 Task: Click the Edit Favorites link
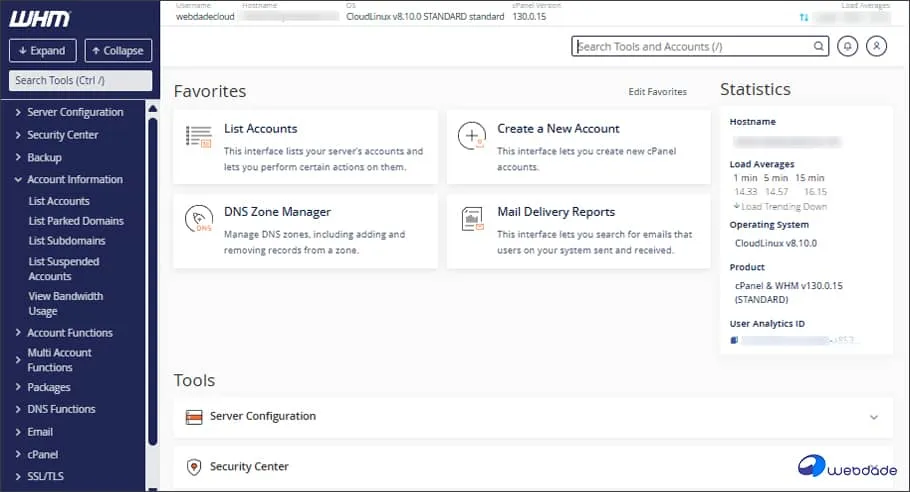point(657,92)
